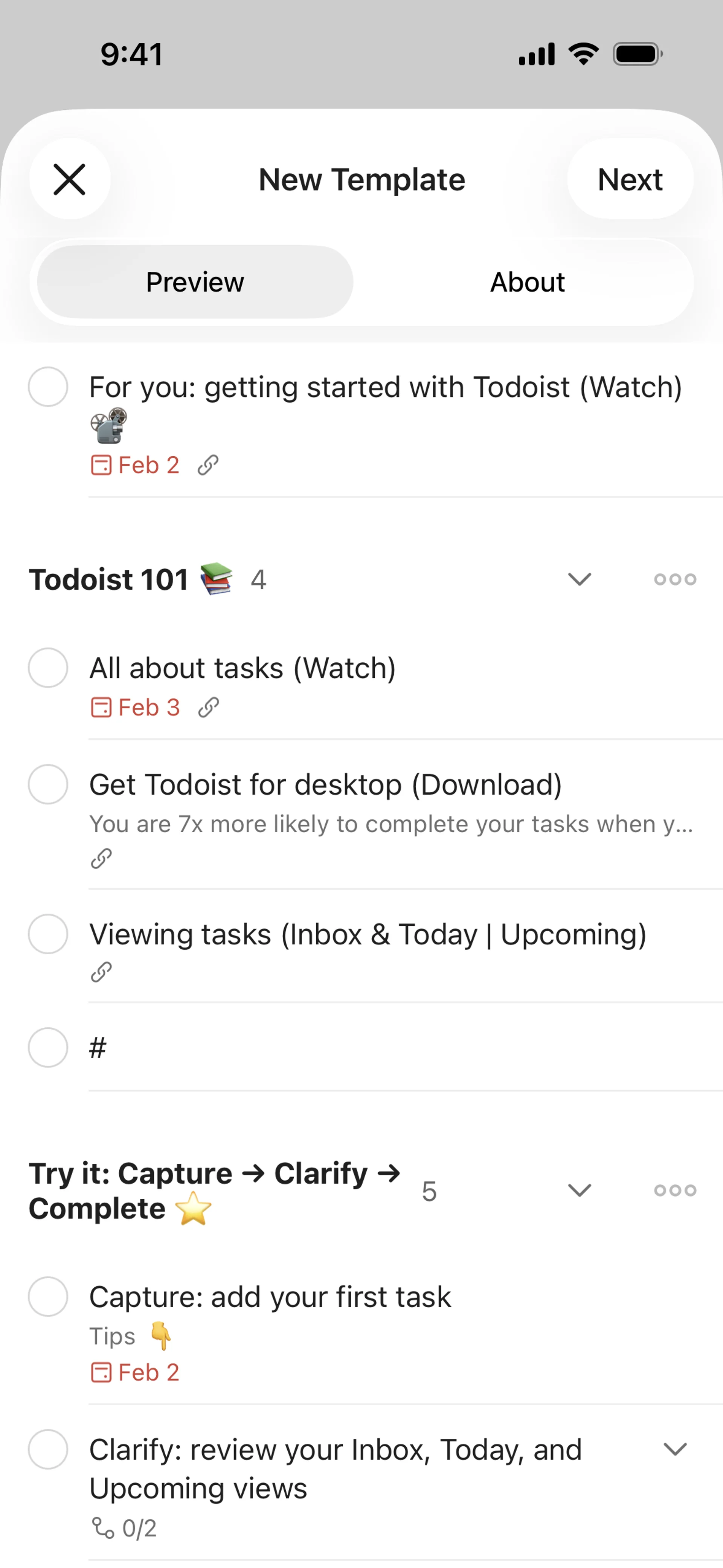Check off All about tasks (Watch)
The height and width of the screenshot is (1568, 723).
48,668
